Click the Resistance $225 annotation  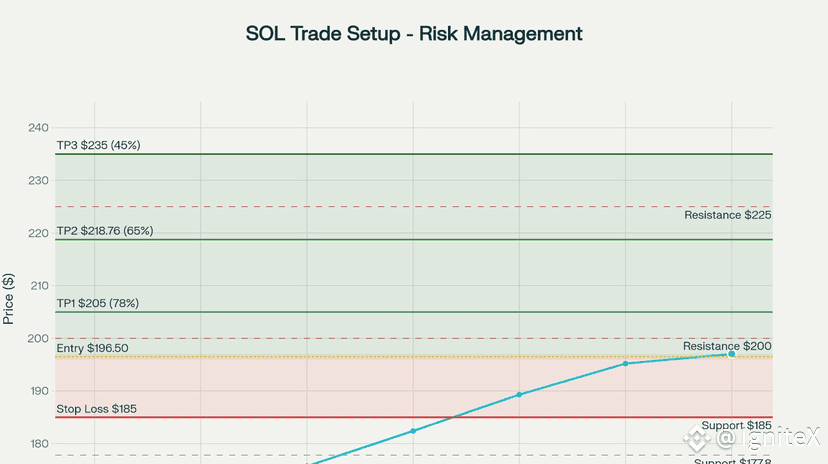(728, 215)
